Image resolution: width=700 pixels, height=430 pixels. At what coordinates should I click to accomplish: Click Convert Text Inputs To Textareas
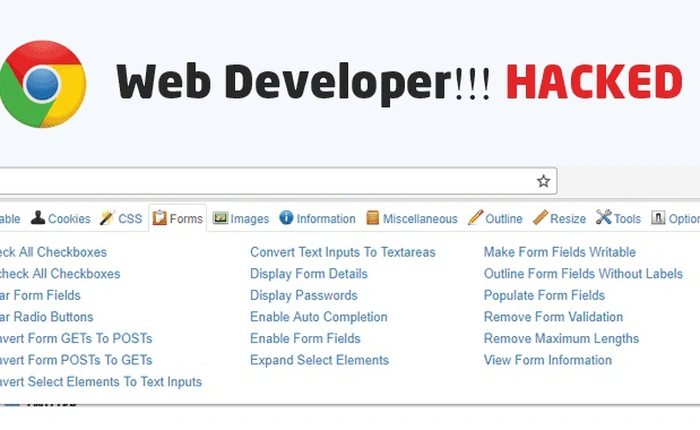pyautogui.click(x=342, y=252)
